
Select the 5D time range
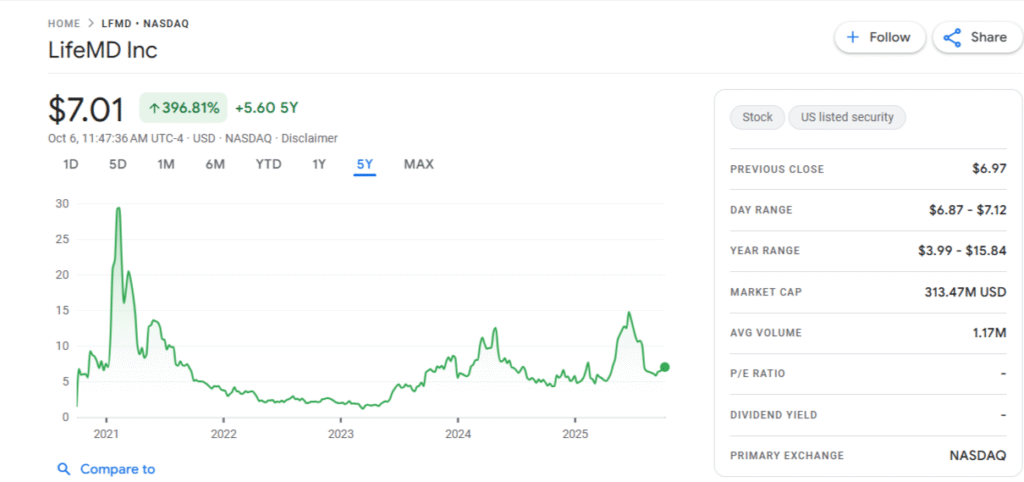pyautogui.click(x=118, y=164)
